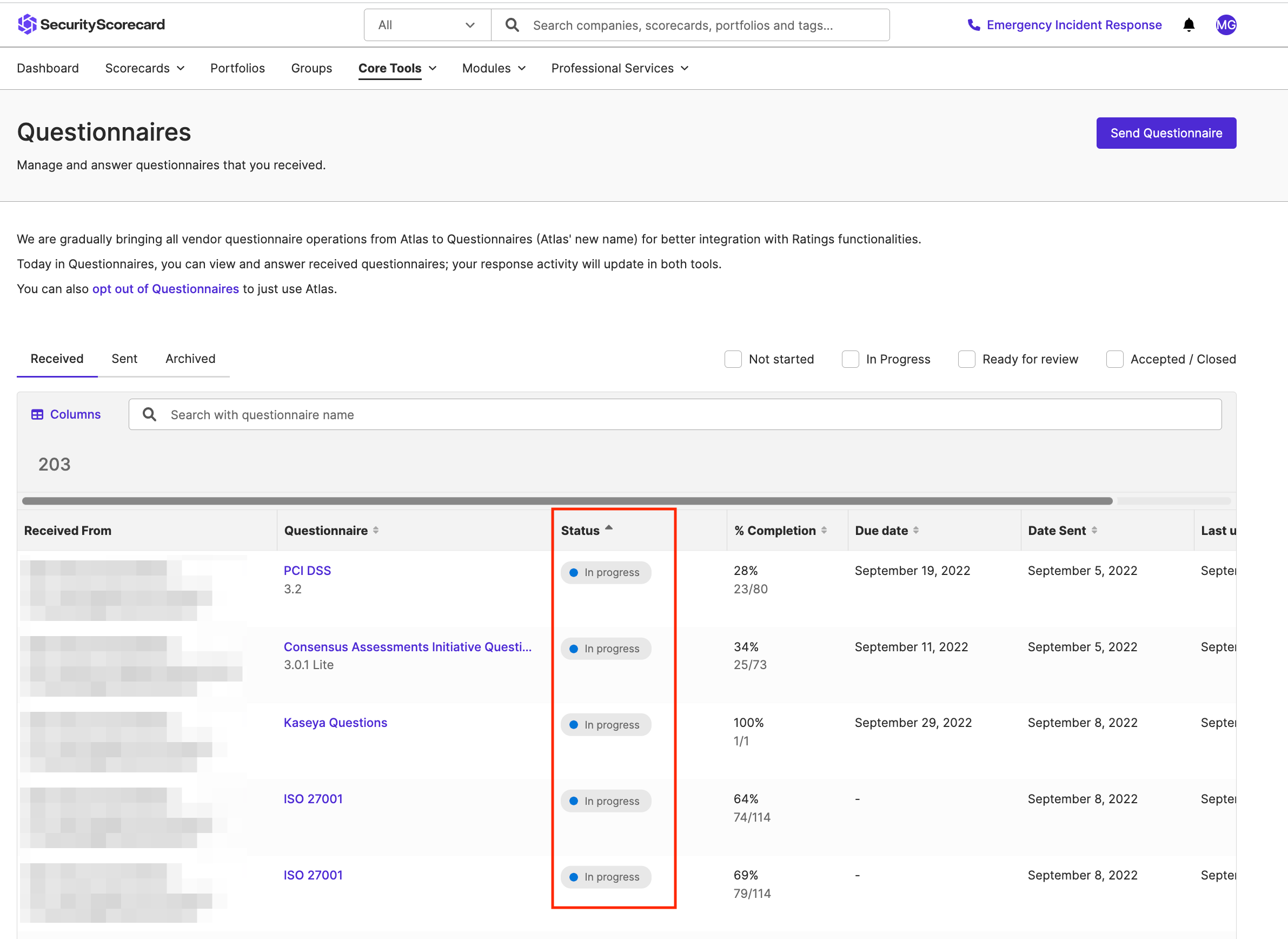The width and height of the screenshot is (1288, 939).
Task: Click the 34% completion value
Action: coord(746,647)
